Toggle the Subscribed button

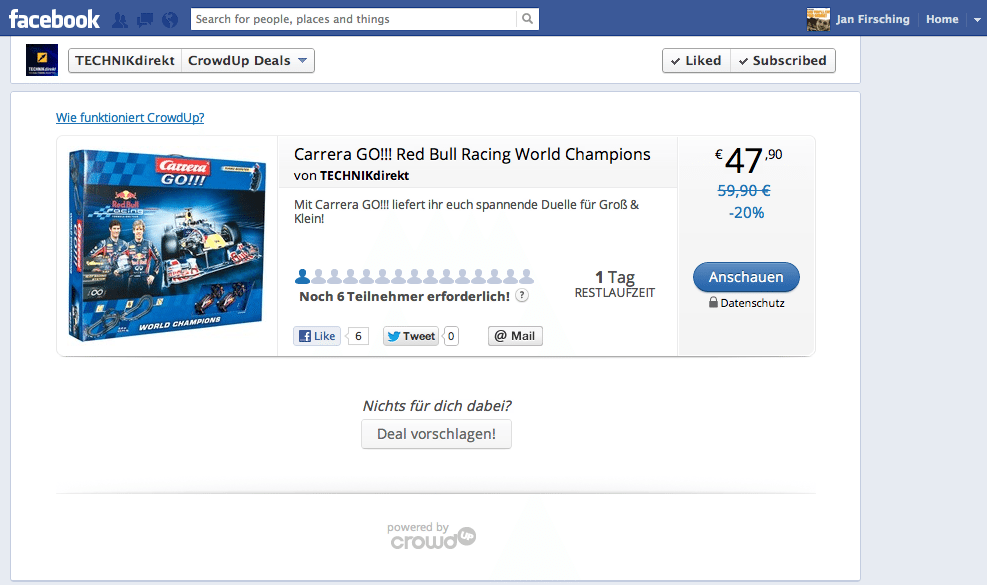click(782, 60)
